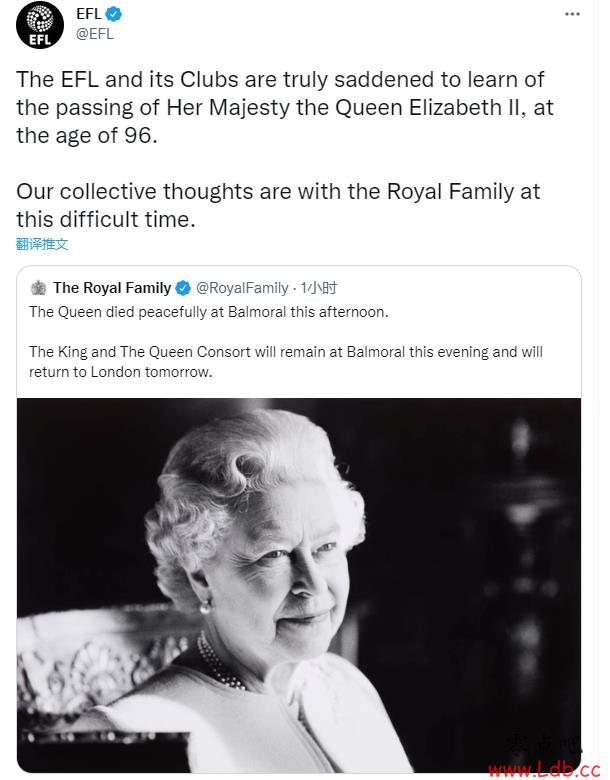Click the www.Ldb.cc watermark URL
Image resolution: width=610 pixels, height=780 pixels.
545,769
